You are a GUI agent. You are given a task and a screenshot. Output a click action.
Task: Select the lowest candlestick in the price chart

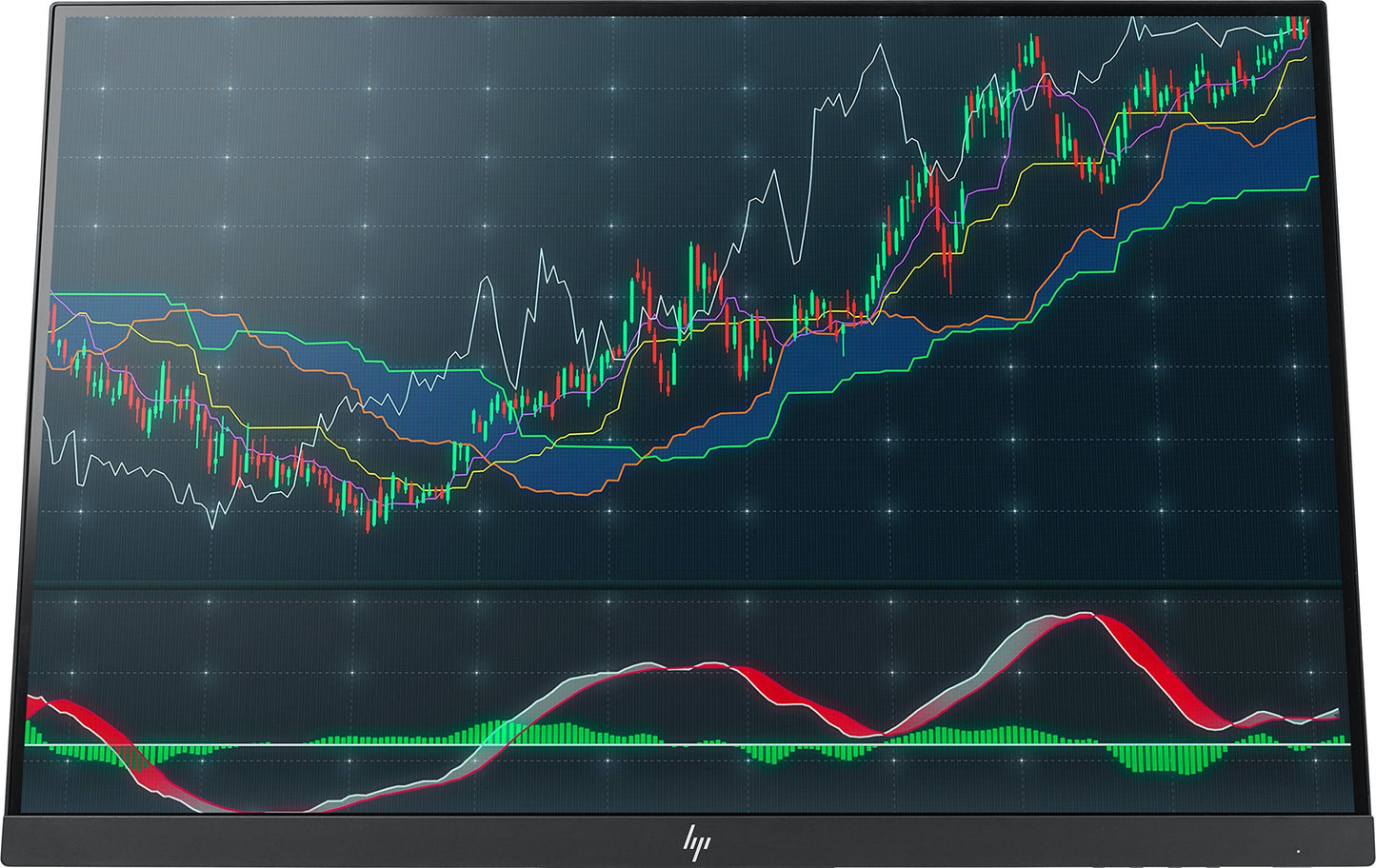[x=369, y=521]
